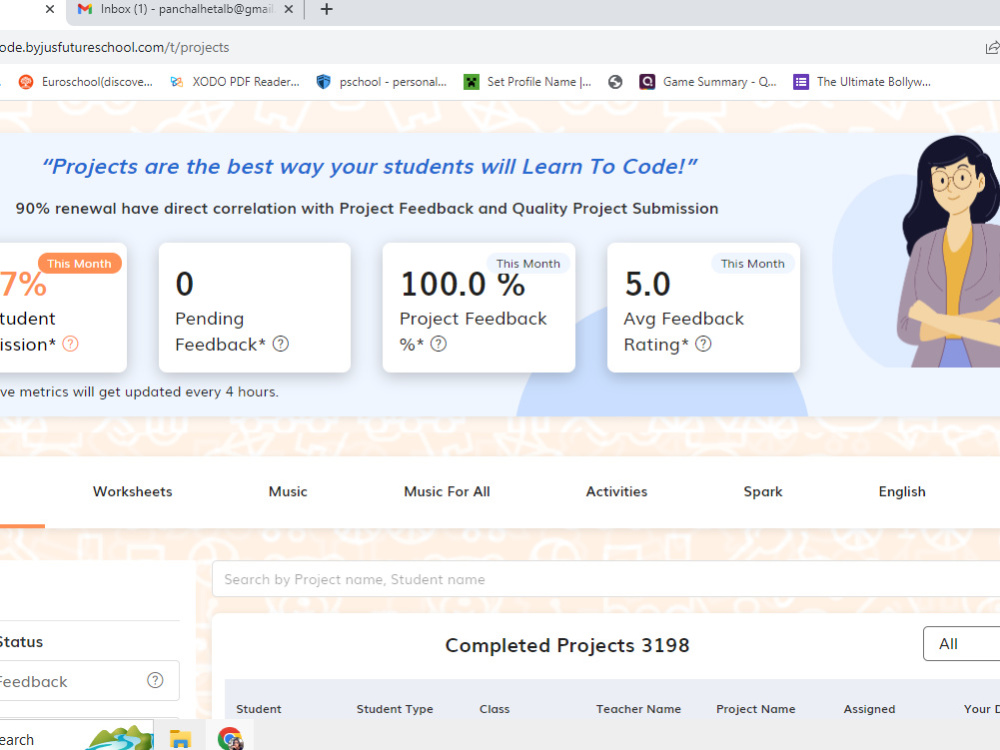1000x750 pixels.
Task: Open the XODO PDF Reader bookmark
Action: 235,82
